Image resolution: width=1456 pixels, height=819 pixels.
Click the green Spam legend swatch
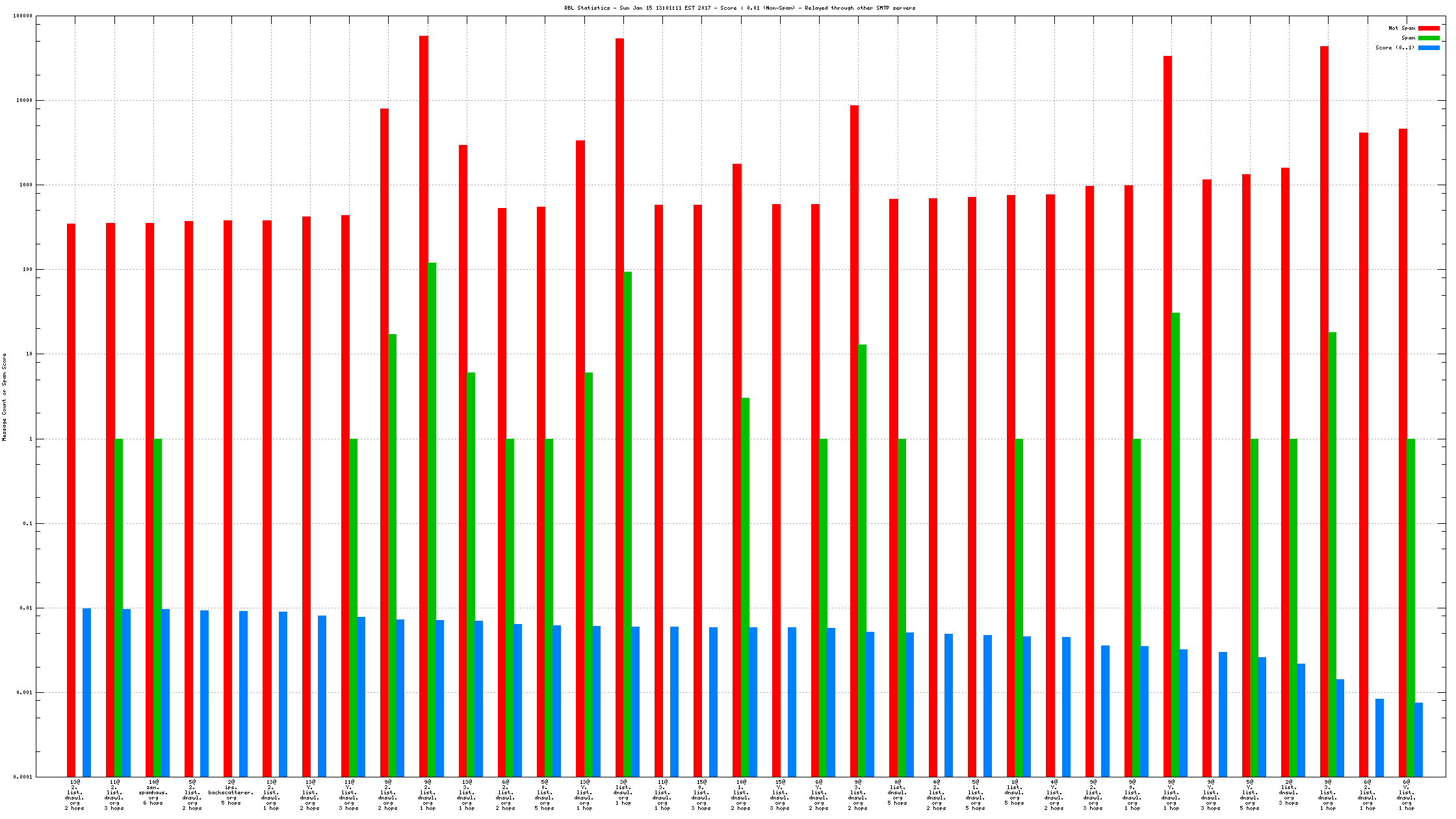pos(1429,38)
